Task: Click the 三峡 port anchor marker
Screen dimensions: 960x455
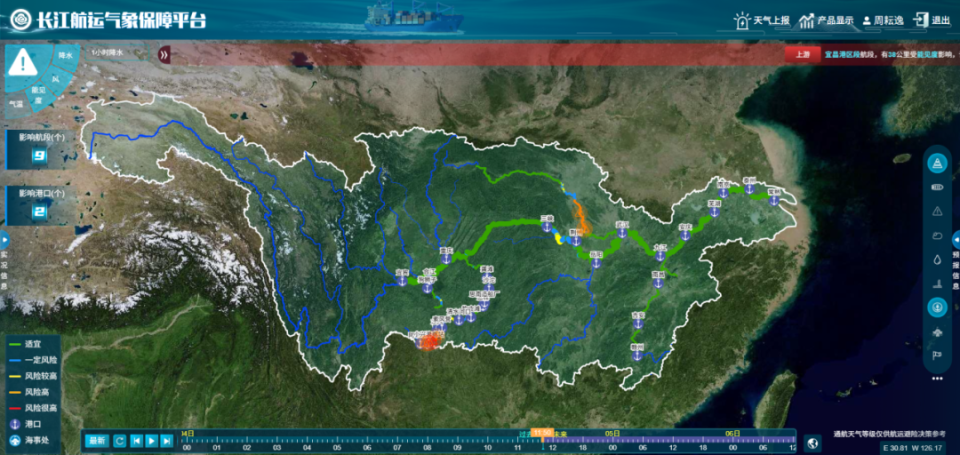Action: tap(546, 227)
